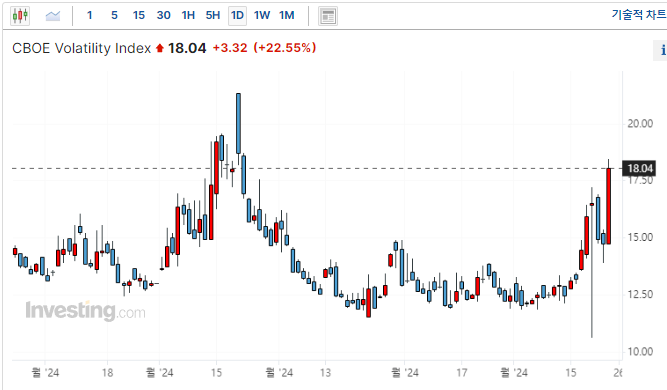Click the latest red candlestick at 18.04
Viewport: 667px width, 390px height.
(609, 206)
